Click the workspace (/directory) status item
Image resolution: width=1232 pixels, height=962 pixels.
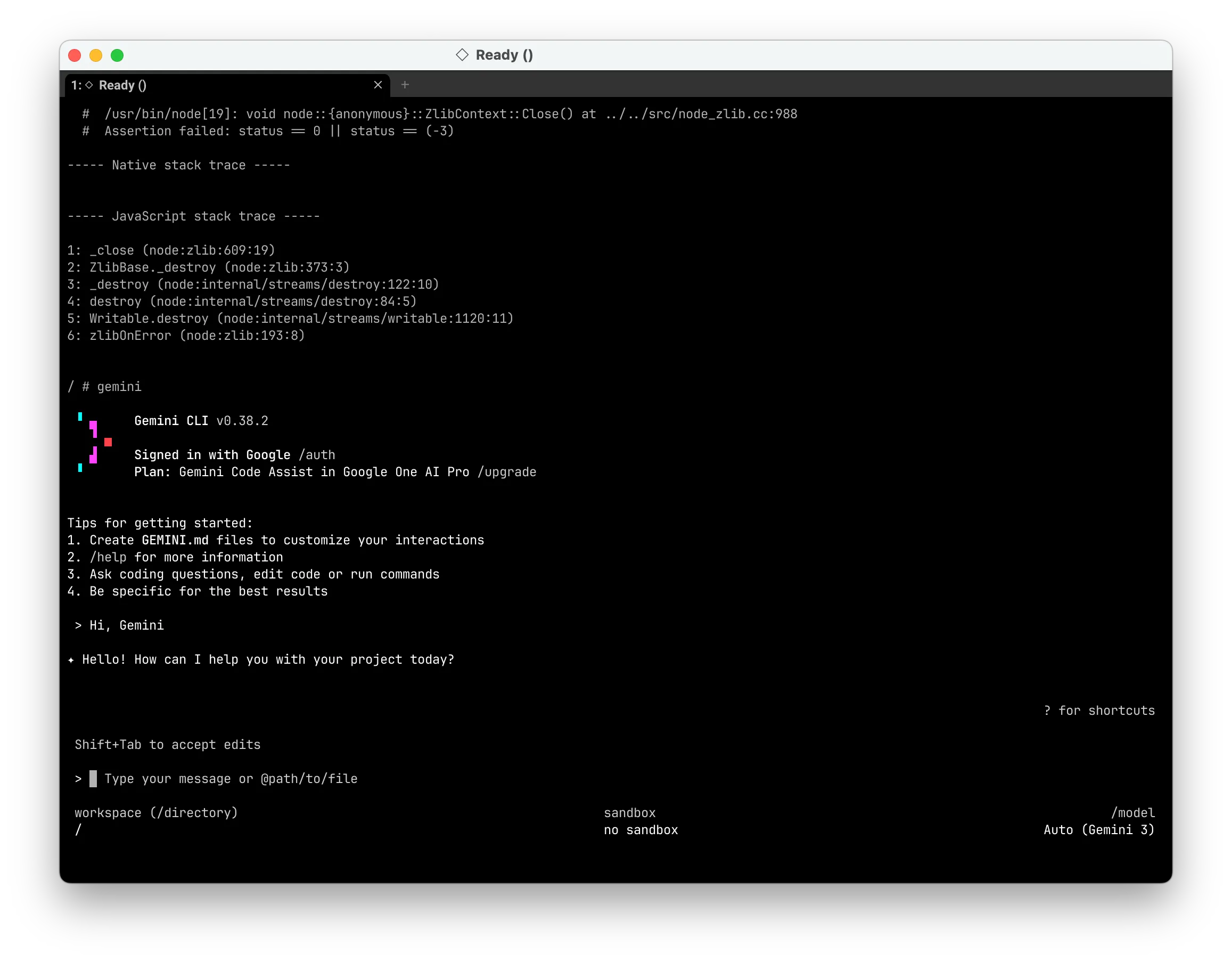[156, 812]
